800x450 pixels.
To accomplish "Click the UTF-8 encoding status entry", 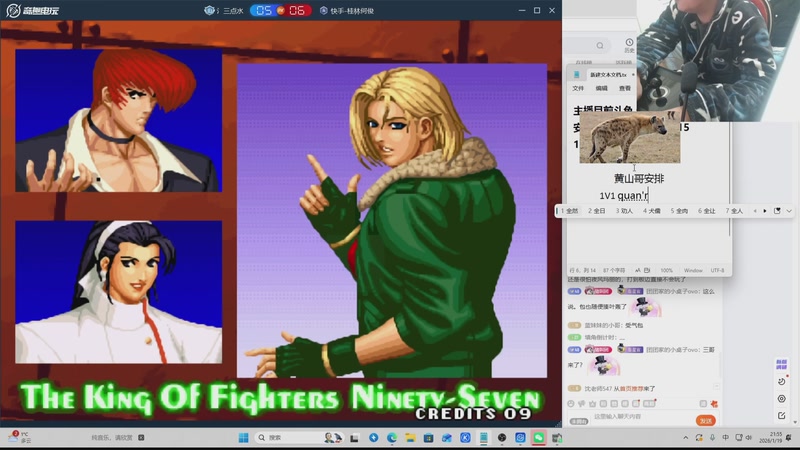I will tap(717, 270).
